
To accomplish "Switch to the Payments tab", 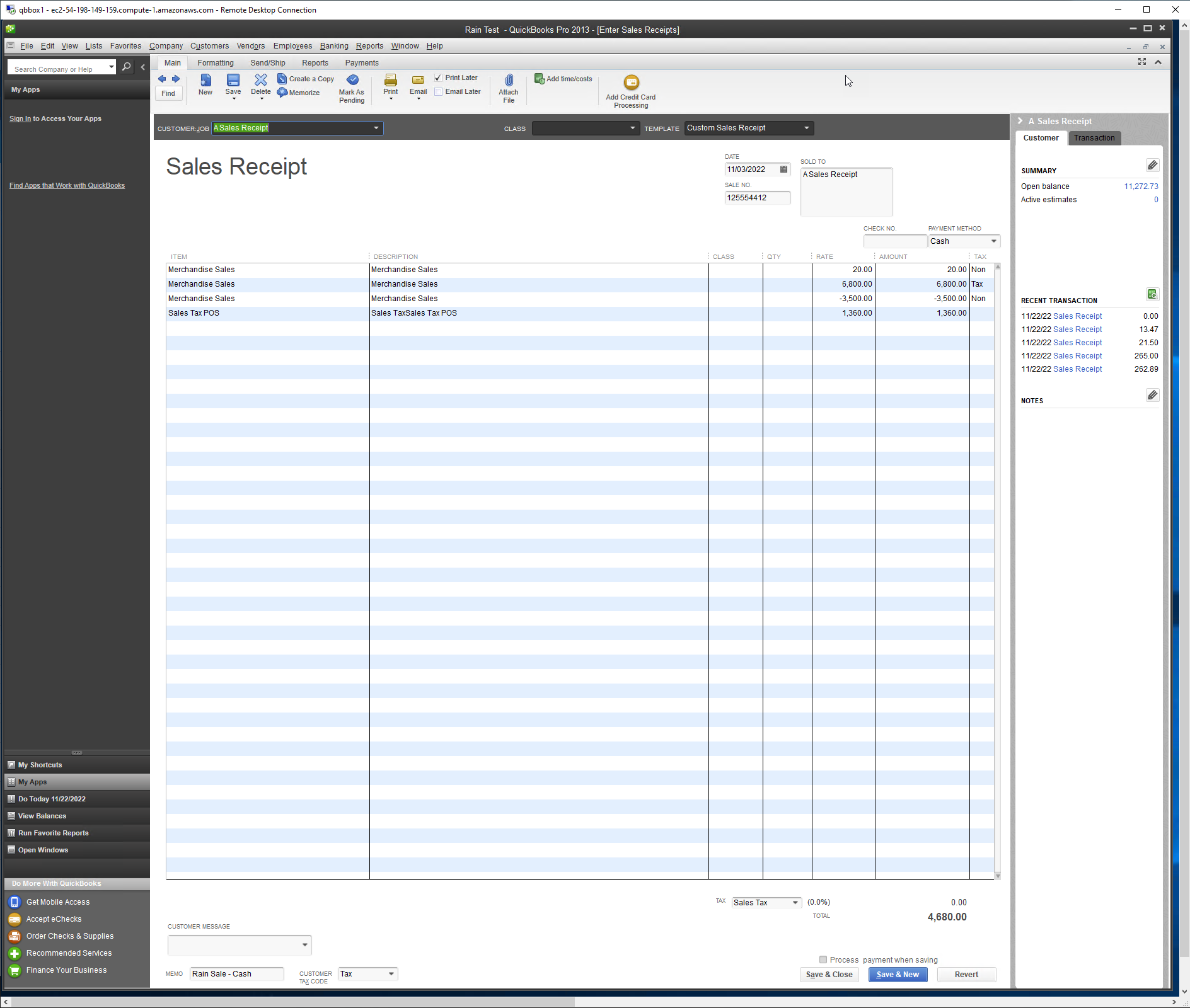I will pyautogui.click(x=362, y=63).
